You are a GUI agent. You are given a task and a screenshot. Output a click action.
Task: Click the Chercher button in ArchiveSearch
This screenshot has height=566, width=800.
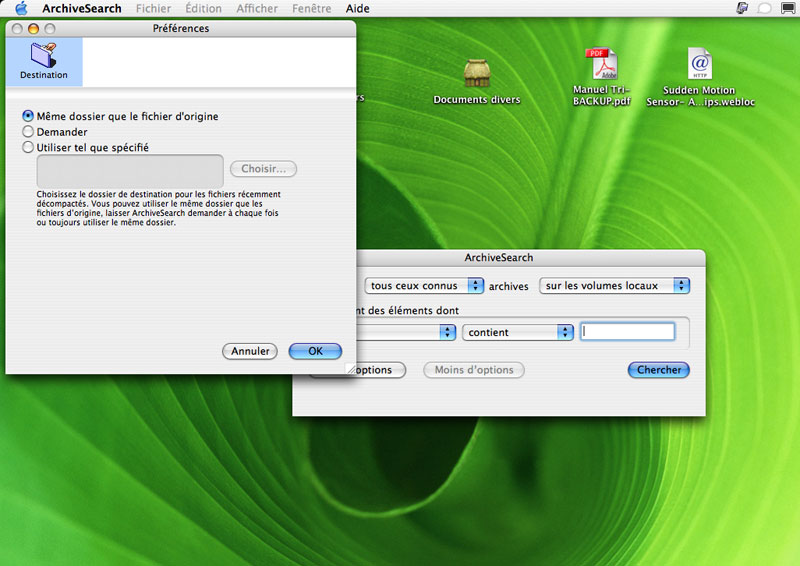click(659, 370)
